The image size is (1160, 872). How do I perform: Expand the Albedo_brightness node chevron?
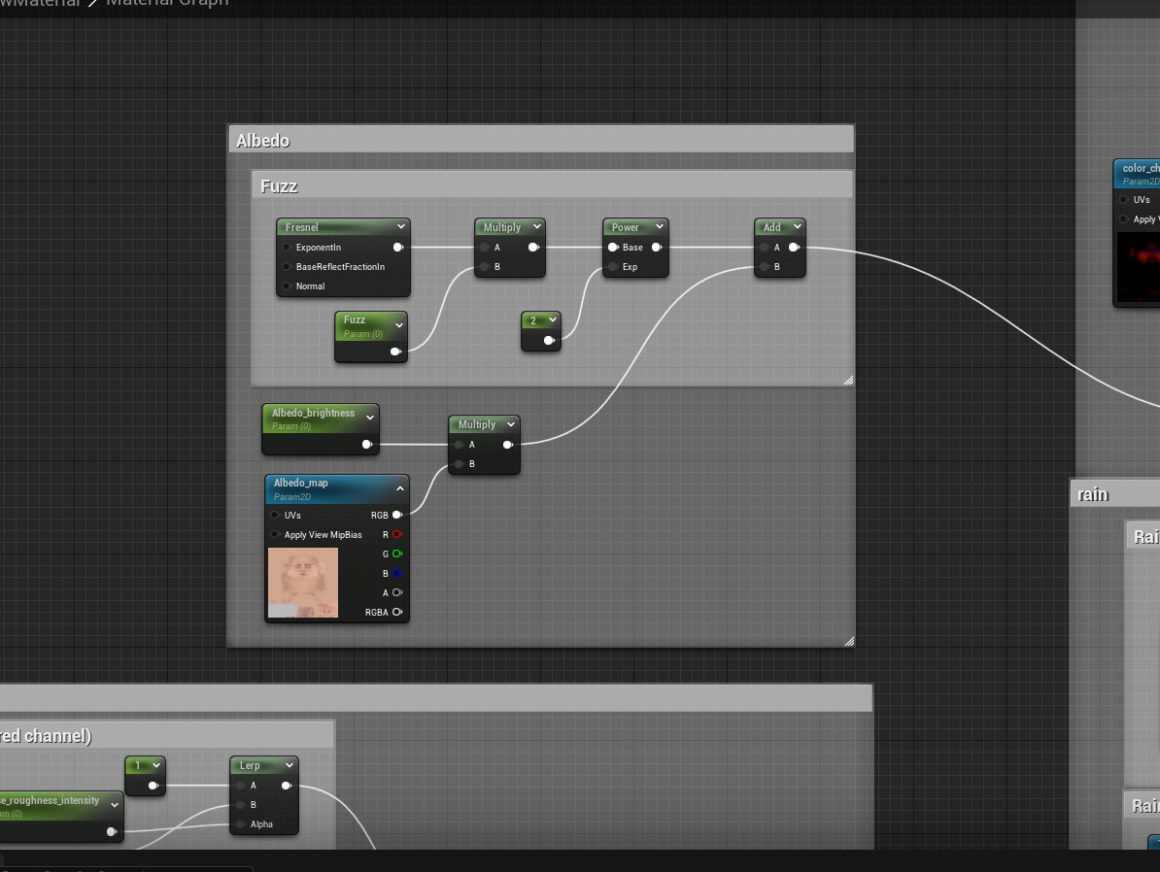370,417
